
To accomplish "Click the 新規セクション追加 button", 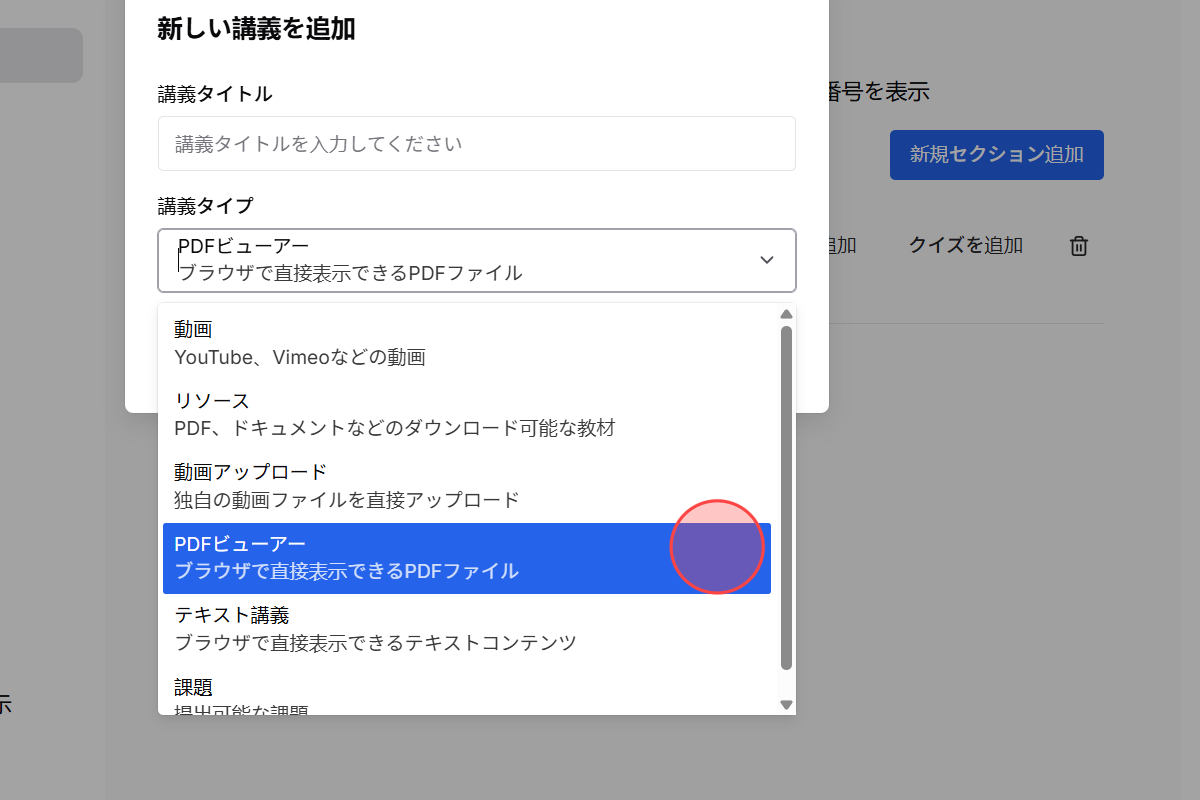I will (996, 155).
